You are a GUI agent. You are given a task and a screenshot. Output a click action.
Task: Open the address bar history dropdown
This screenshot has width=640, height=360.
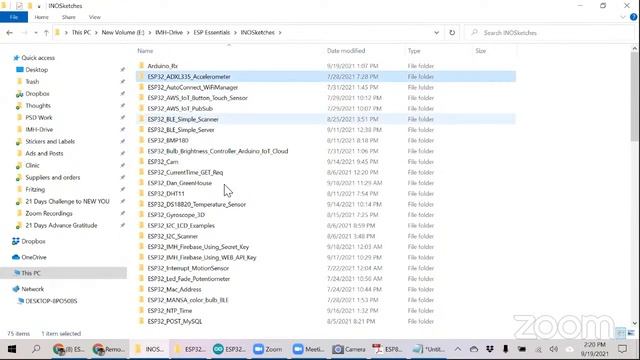tap(436, 33)
